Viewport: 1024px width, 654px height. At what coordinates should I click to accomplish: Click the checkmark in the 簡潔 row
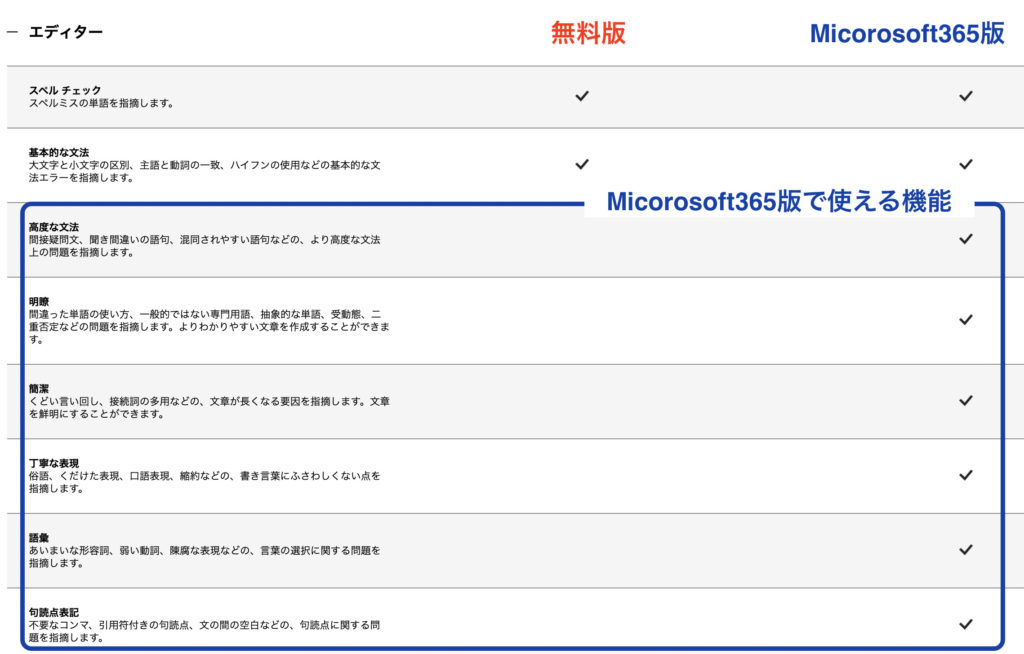point(966,400)
